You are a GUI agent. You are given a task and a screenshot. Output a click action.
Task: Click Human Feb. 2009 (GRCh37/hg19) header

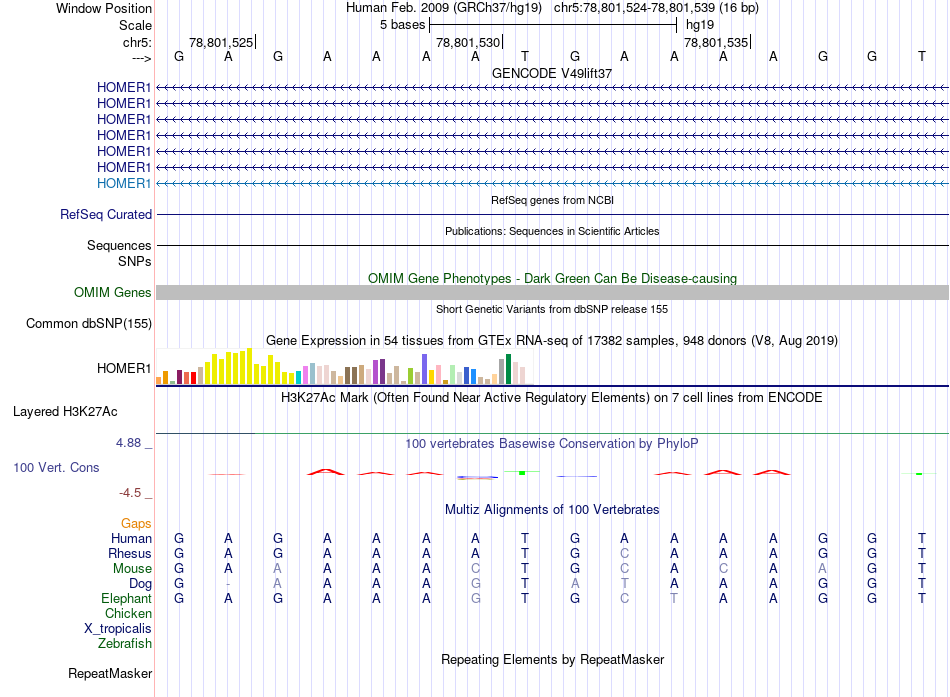tap(443, 8)
